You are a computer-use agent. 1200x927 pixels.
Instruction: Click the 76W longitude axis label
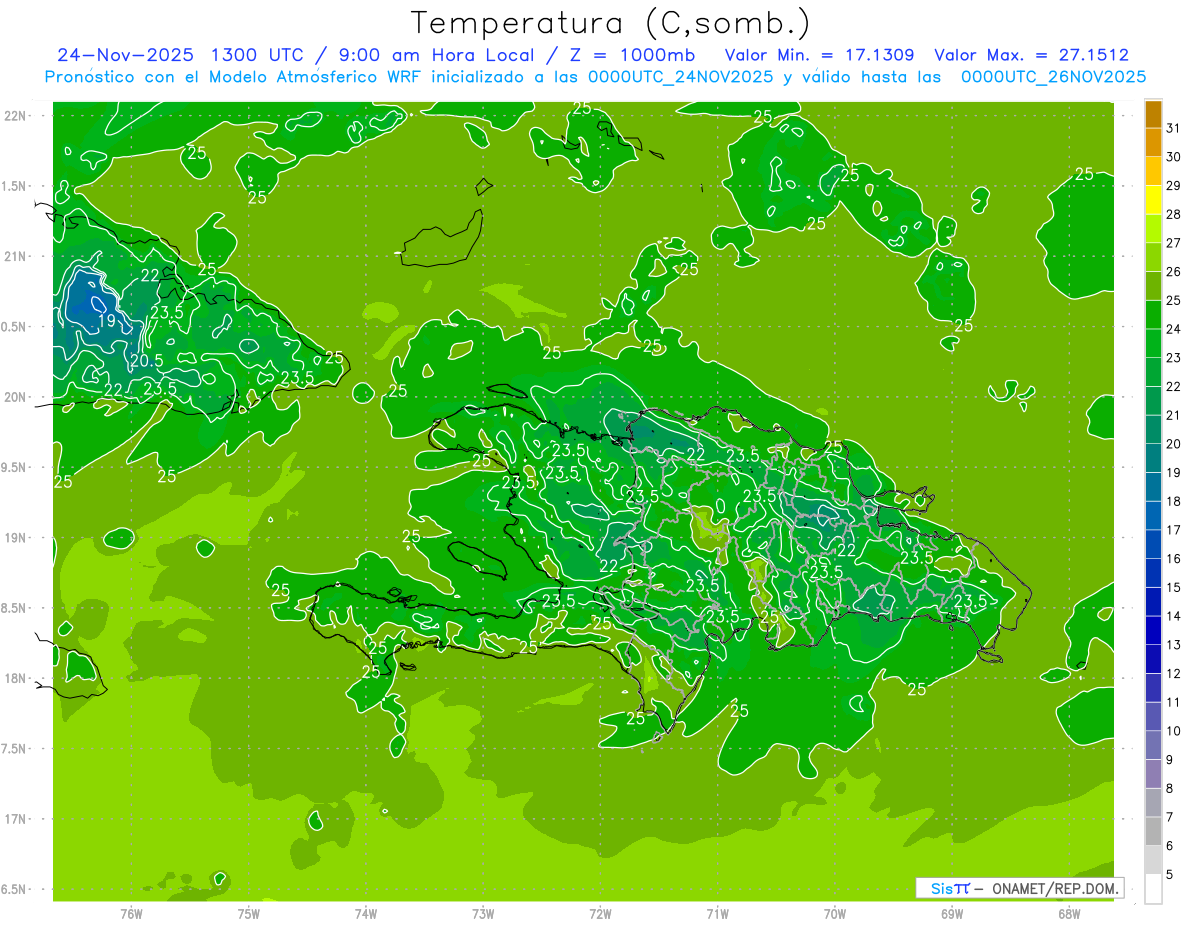(x=131, y=914)
